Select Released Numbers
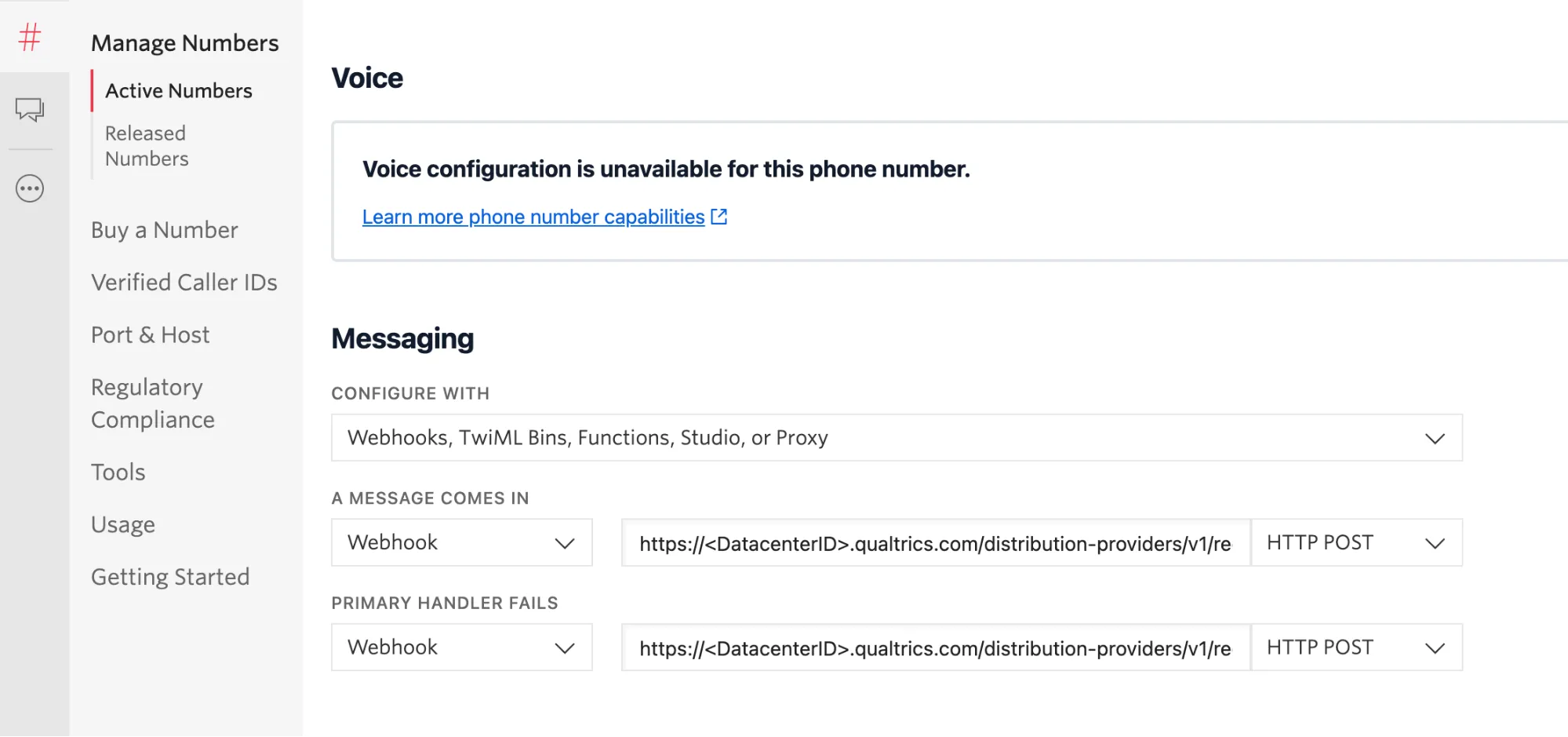Viewport: 1568px width, 737px height. (x=146, y=145)
